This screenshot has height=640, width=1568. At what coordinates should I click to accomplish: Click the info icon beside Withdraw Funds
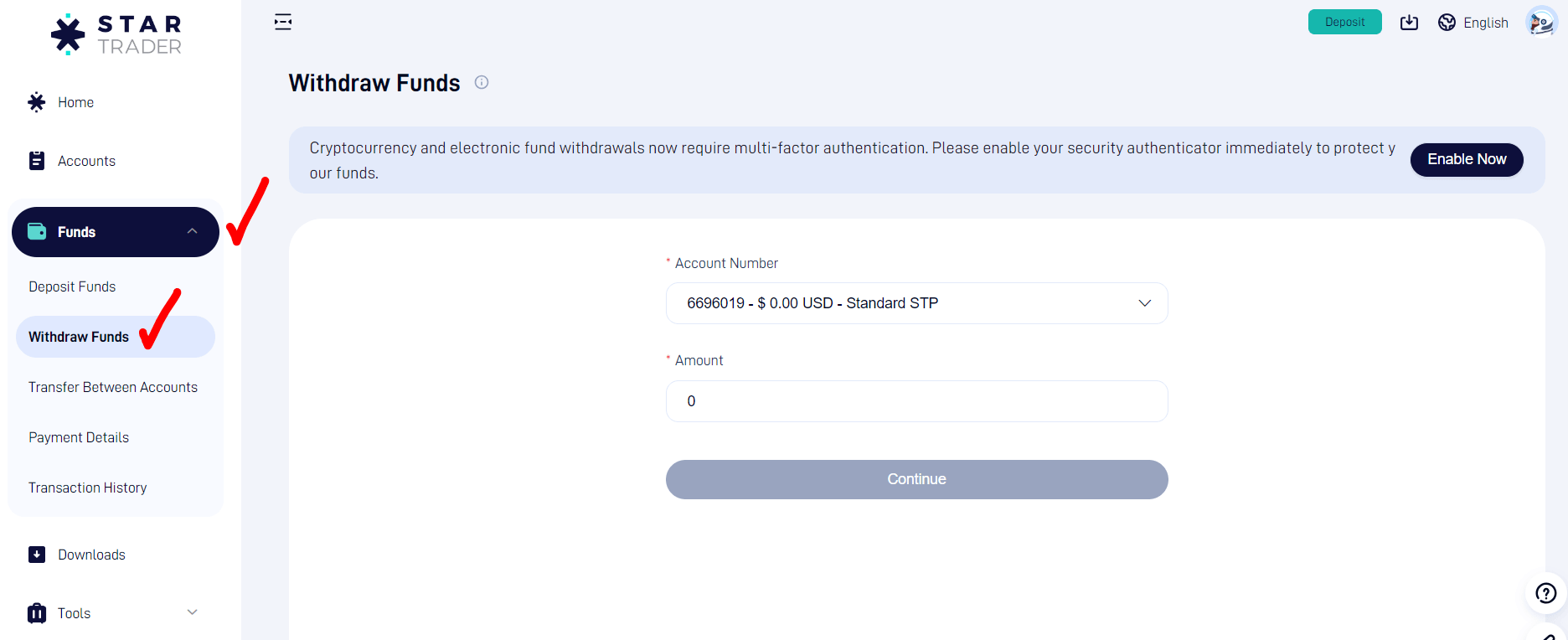click(x=482, y=82)
